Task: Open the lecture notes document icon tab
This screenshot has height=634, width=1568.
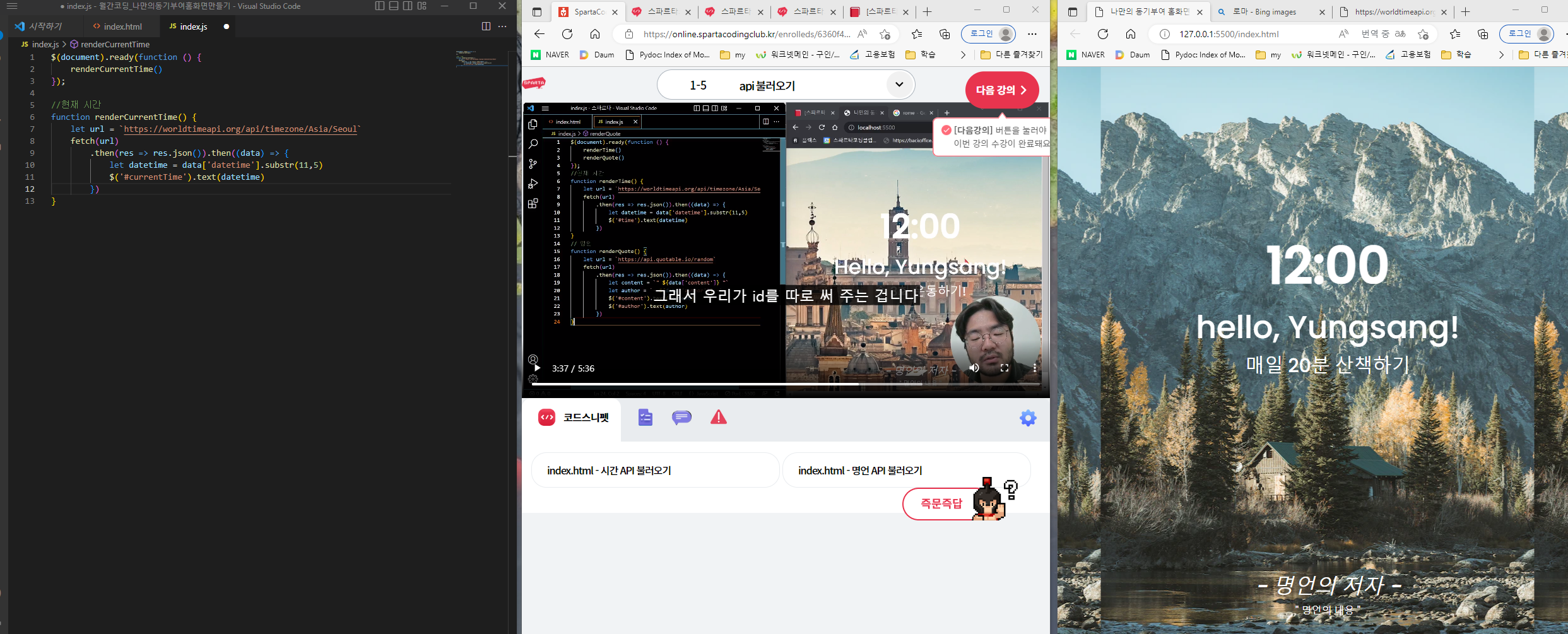Action: pyautogui.click(x=645, y=418)
